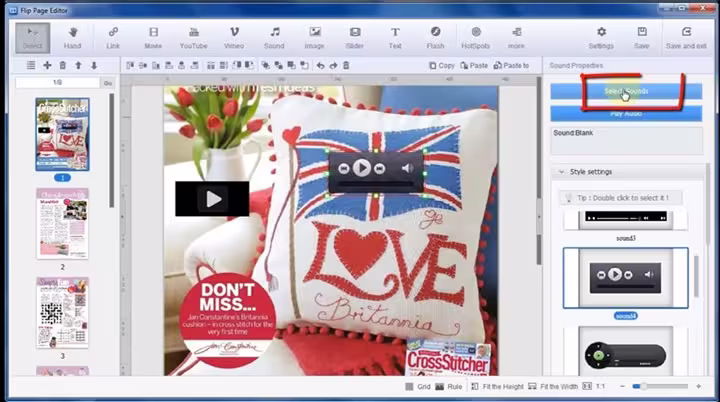Click the Select Sounds button
720x402 pixels.
626,91
